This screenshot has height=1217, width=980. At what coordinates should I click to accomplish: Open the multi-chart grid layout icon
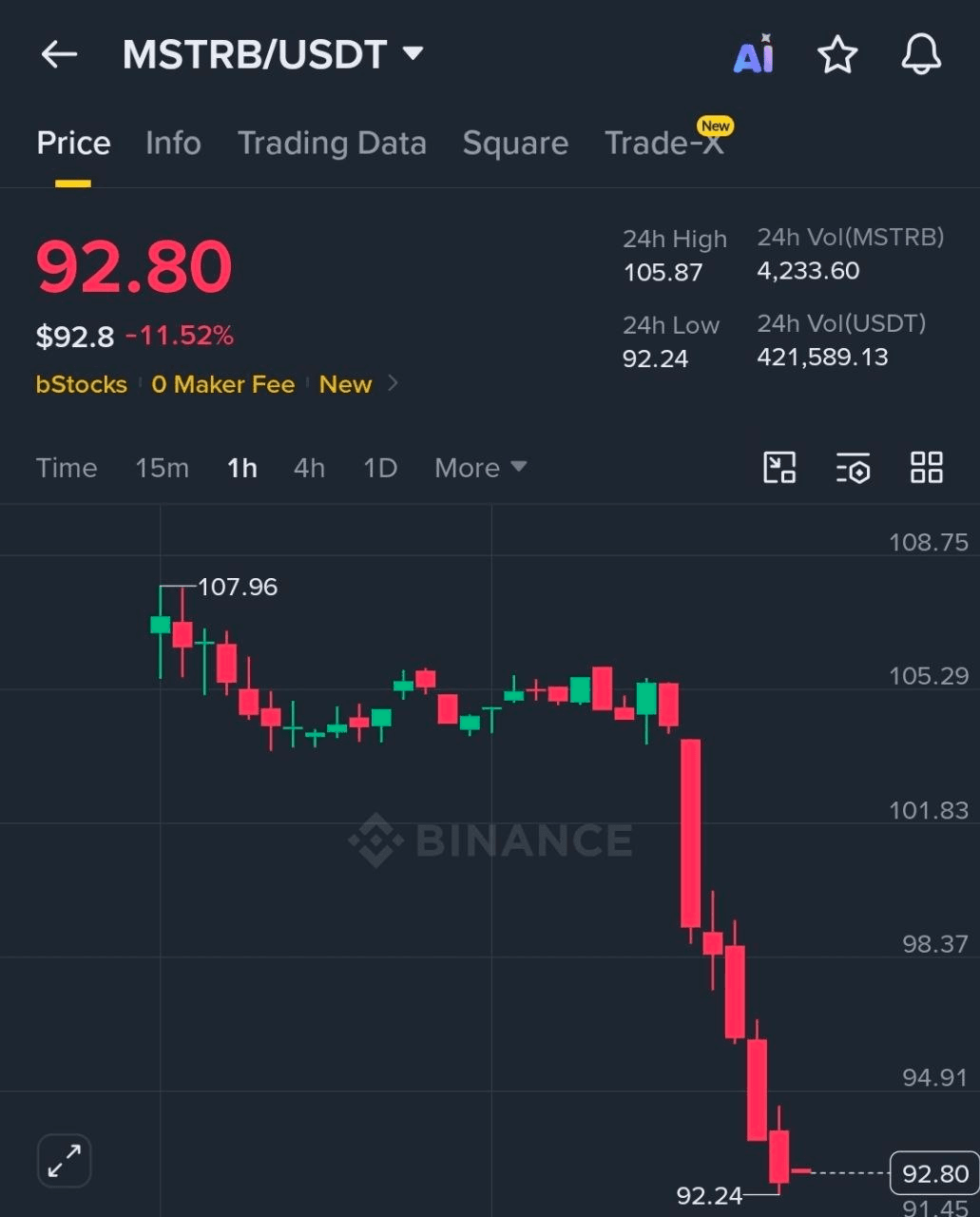(x=927, y=468)
